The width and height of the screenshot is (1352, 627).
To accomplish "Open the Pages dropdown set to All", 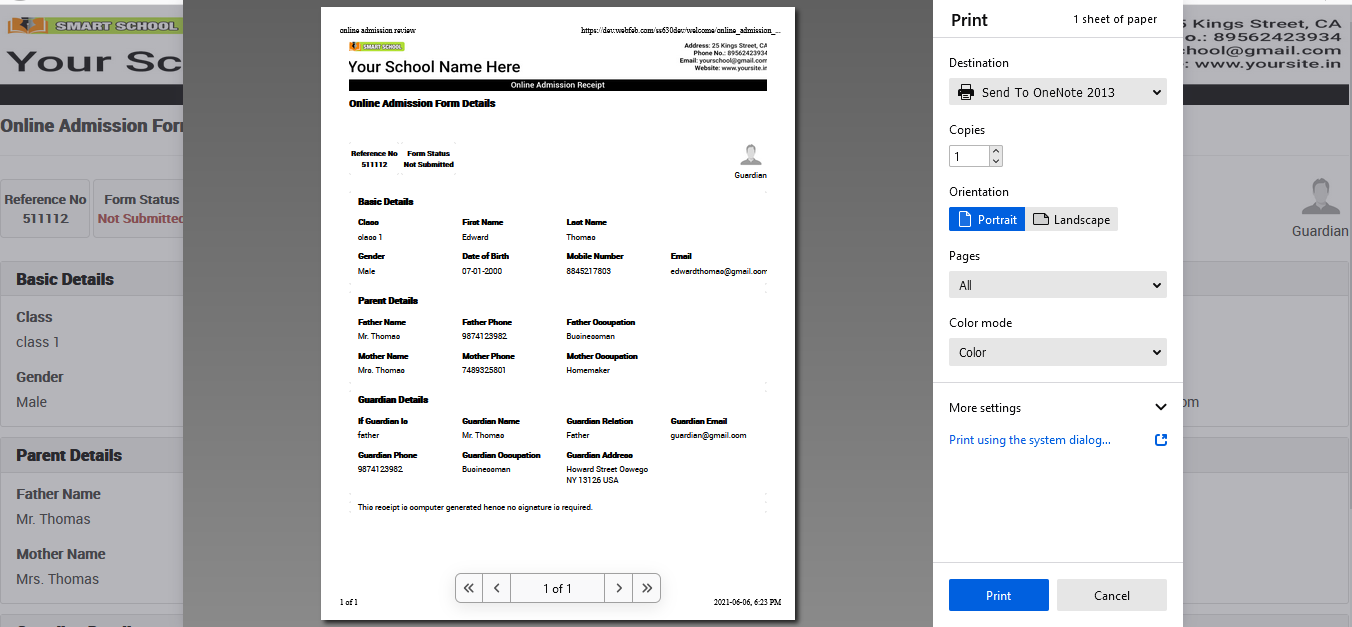I will (1057, 285).
